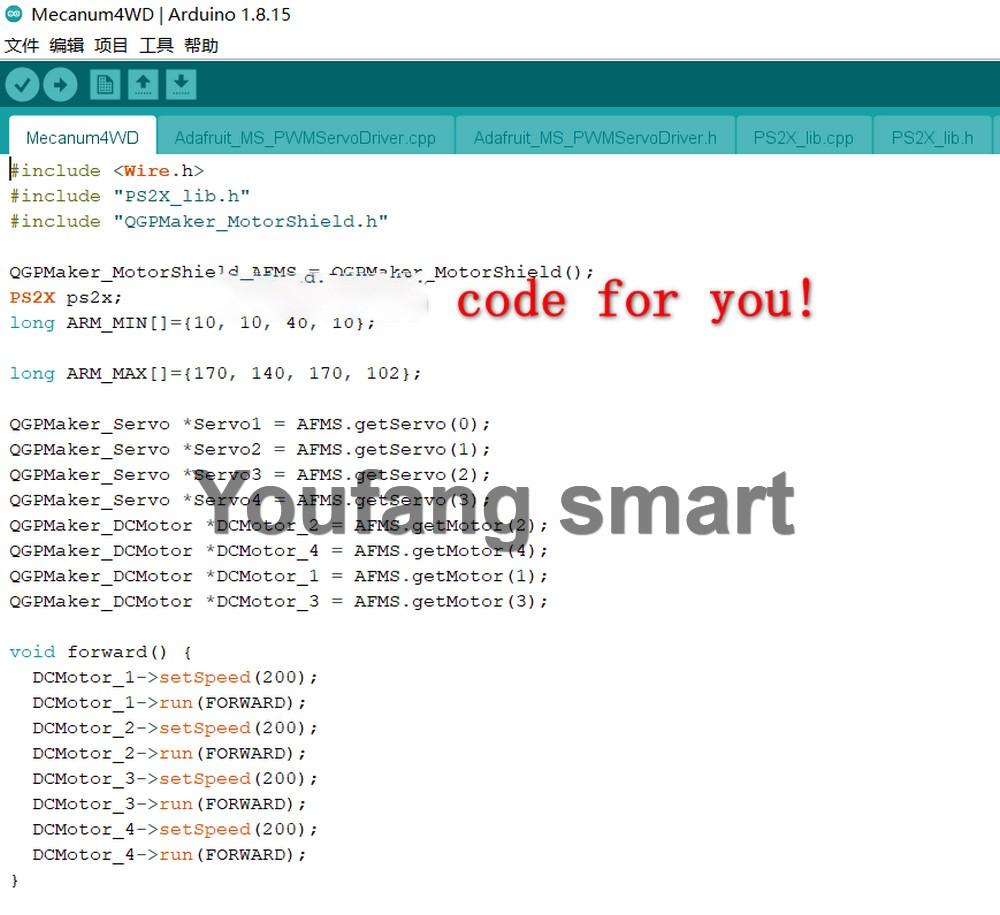Click the DCMotor_1->setSpeed(200); line
The image size is (1000, 915).
click(175, 677)
